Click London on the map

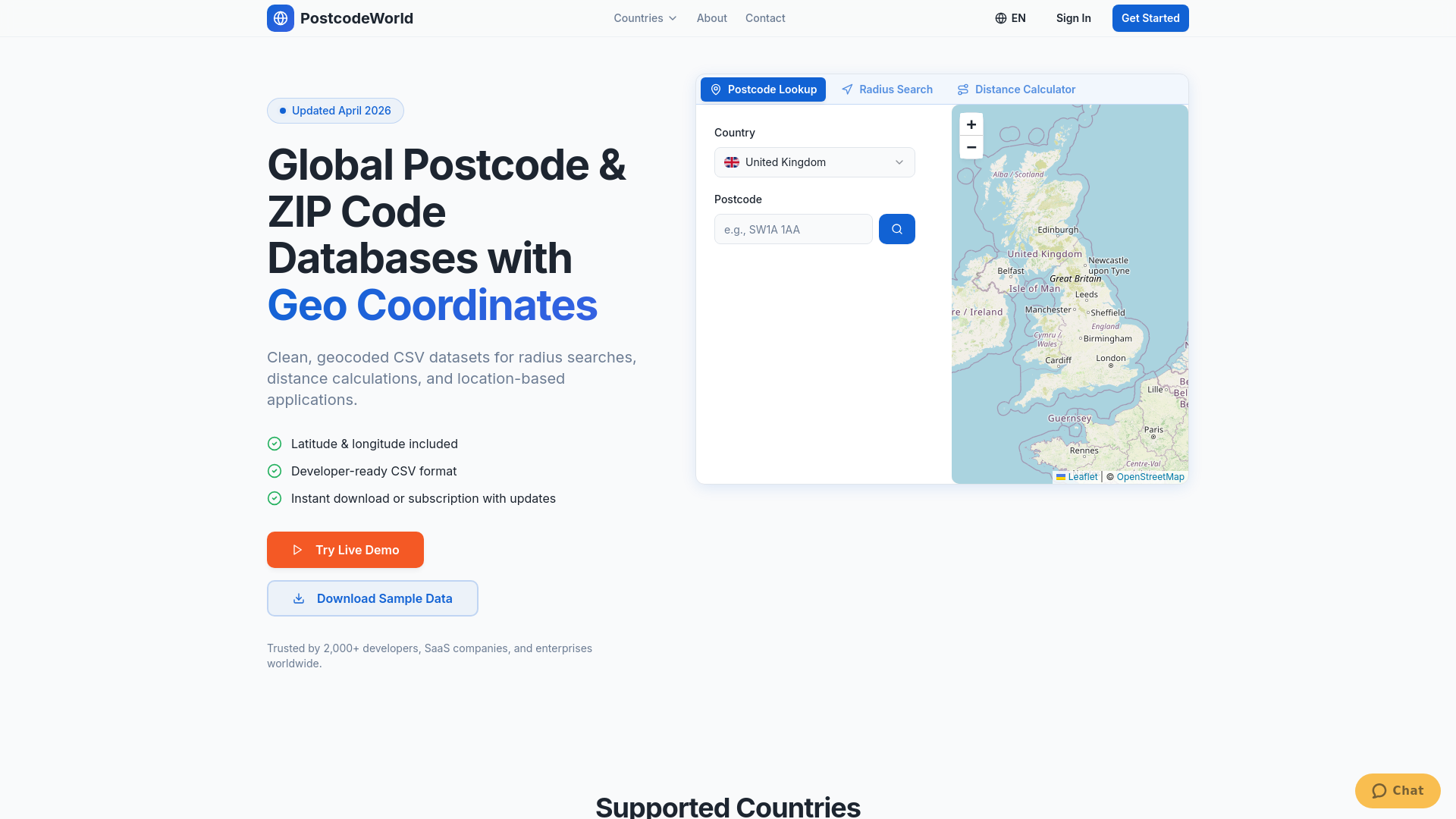tap(1111, 359)
